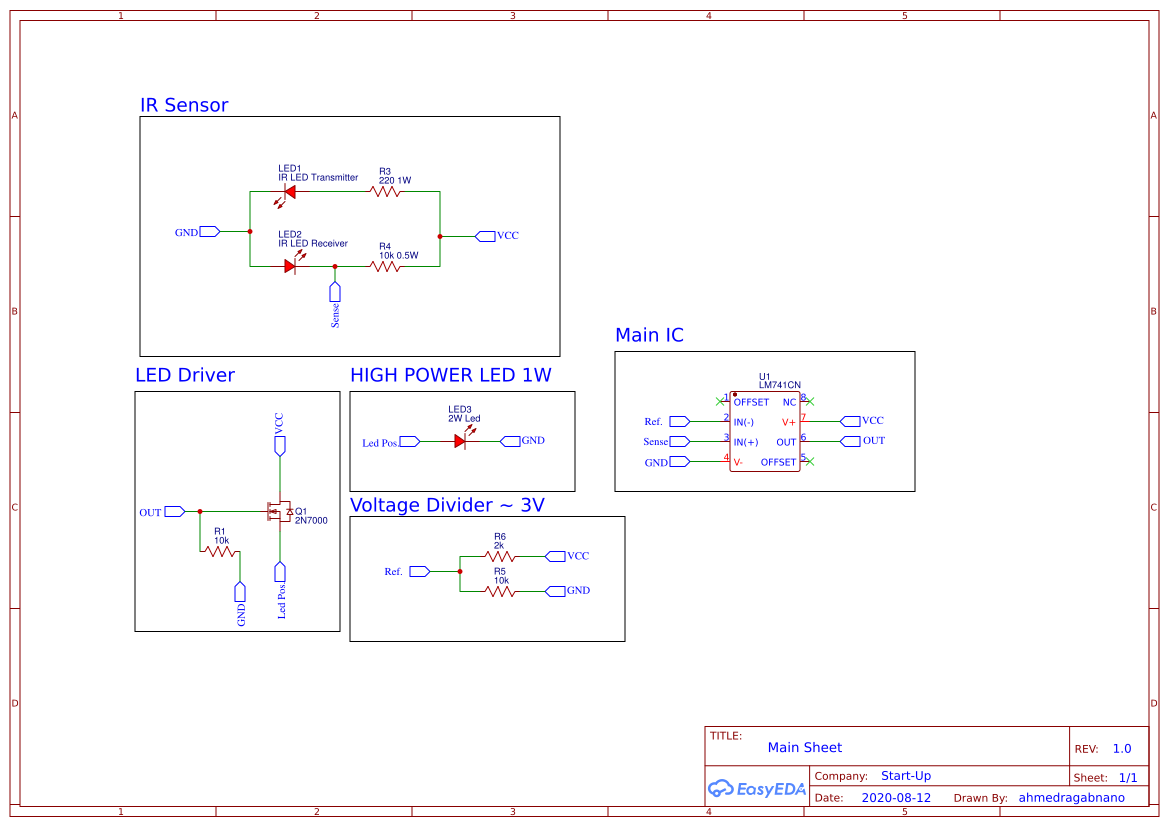Click the R3 resistor symbol
The width and height of the screenshot is (1169, 827).
pos(385,192)
